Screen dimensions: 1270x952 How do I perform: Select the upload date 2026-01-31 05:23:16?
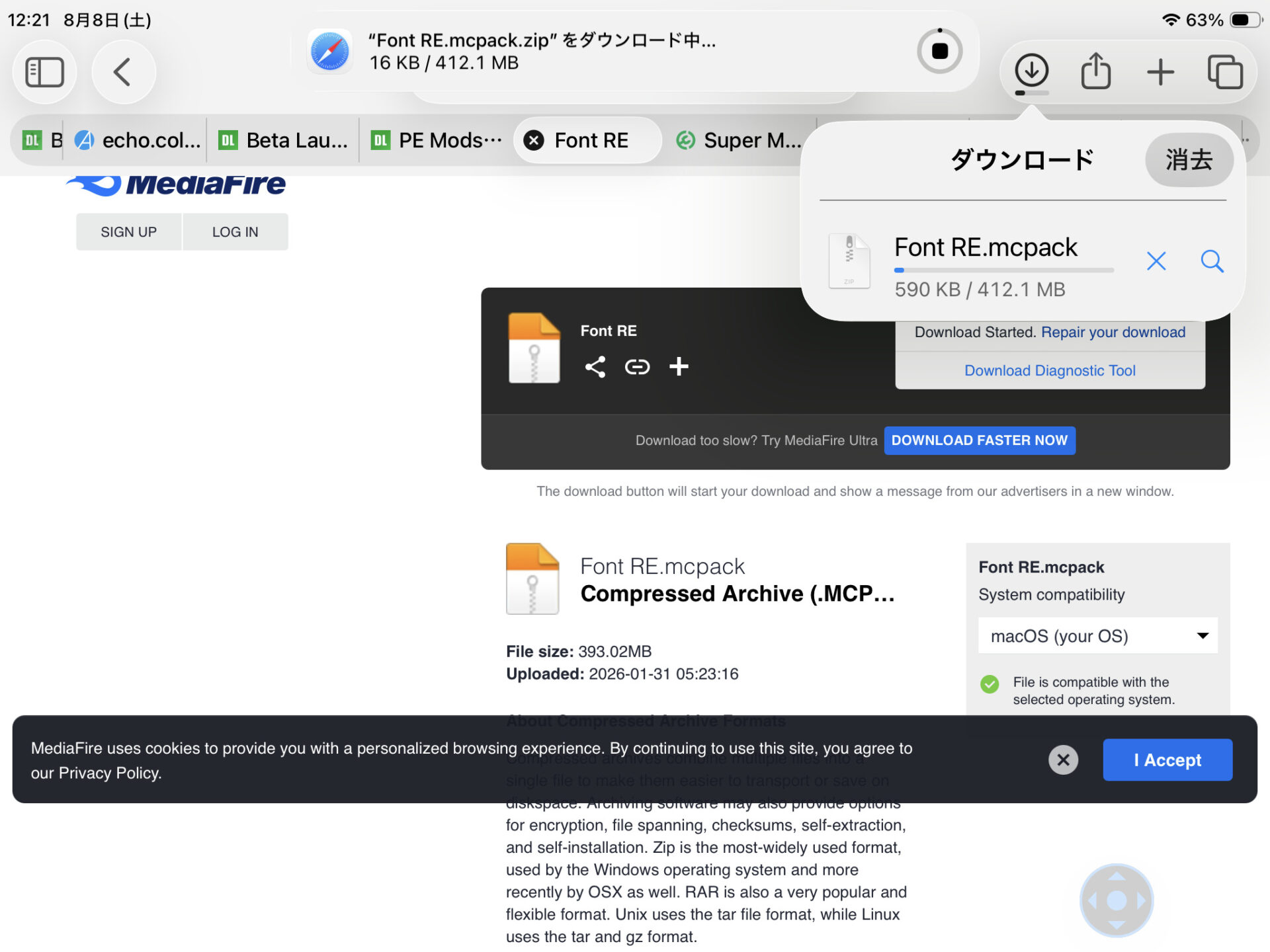[x=663, y=674]
